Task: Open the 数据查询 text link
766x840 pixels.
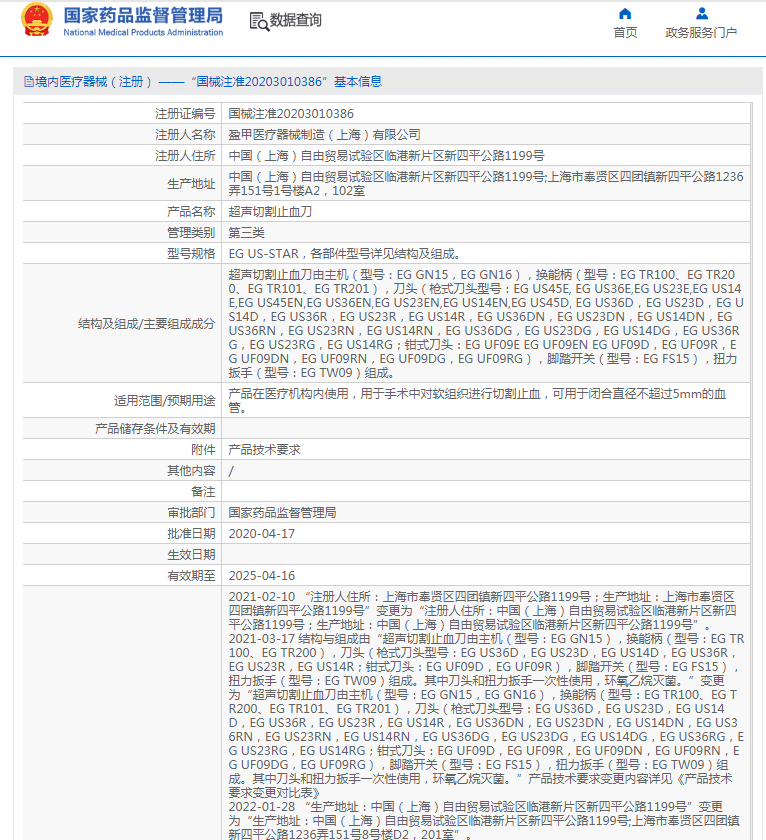Action: [295, 20]
